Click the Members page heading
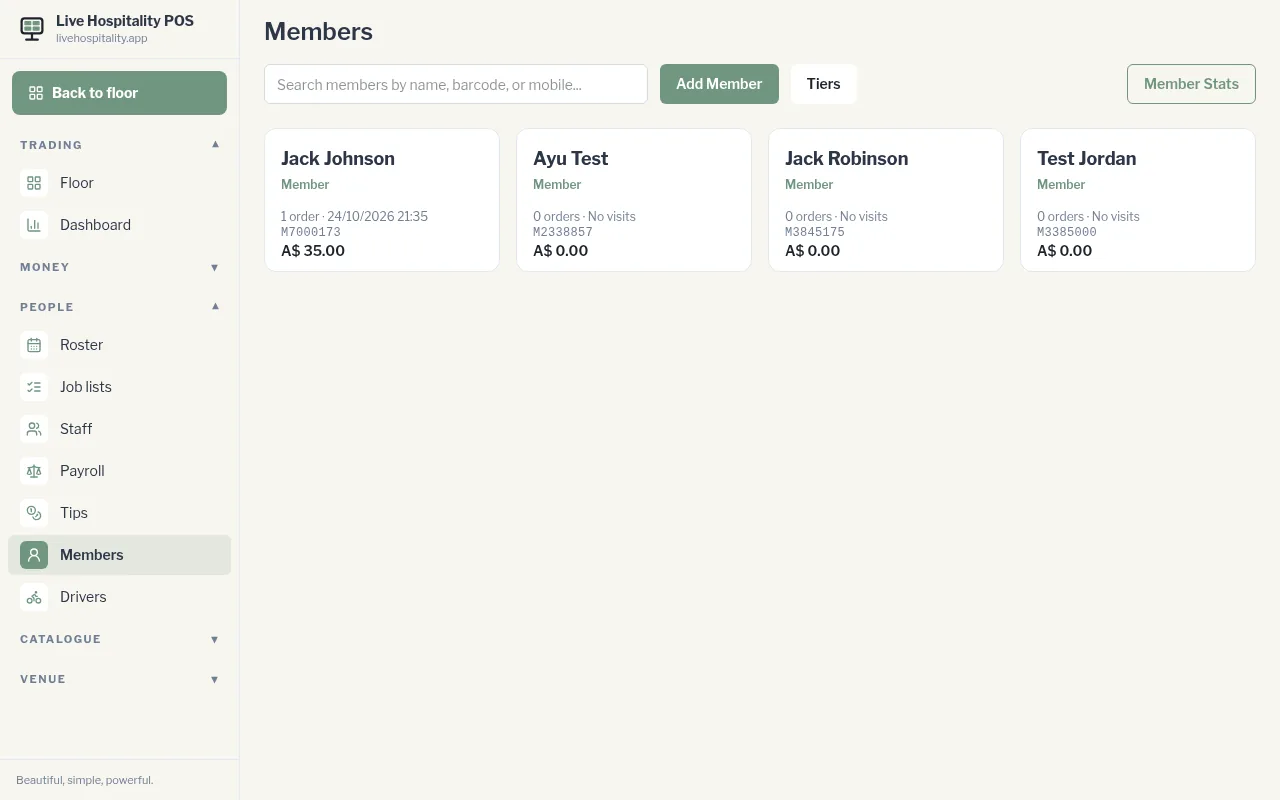Image resolution: width=1280 pixels, height=800 pixels. click(318, 32)
